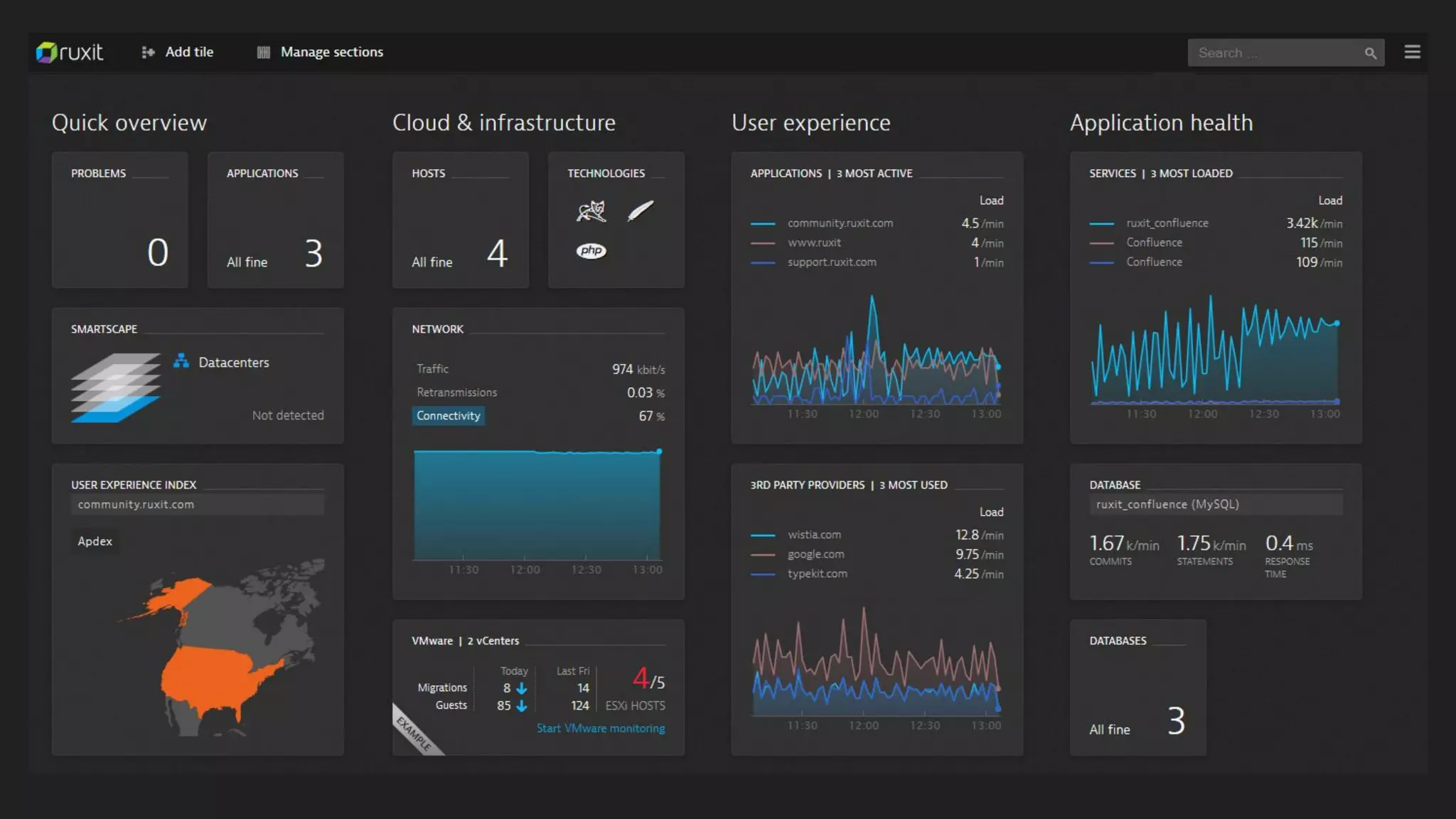Click the Add tile icon
The width and height of the screenshot is (1456, 819).
(148, 52)
